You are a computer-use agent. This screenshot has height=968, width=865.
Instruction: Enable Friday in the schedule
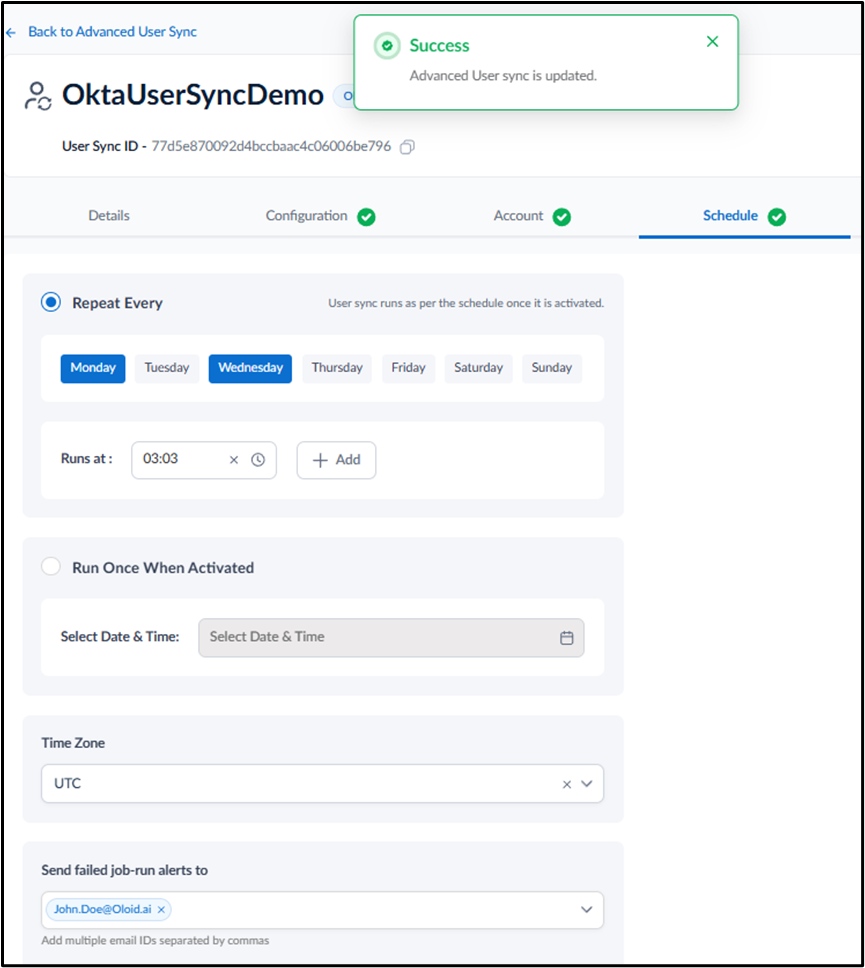(x=408, y=369)
